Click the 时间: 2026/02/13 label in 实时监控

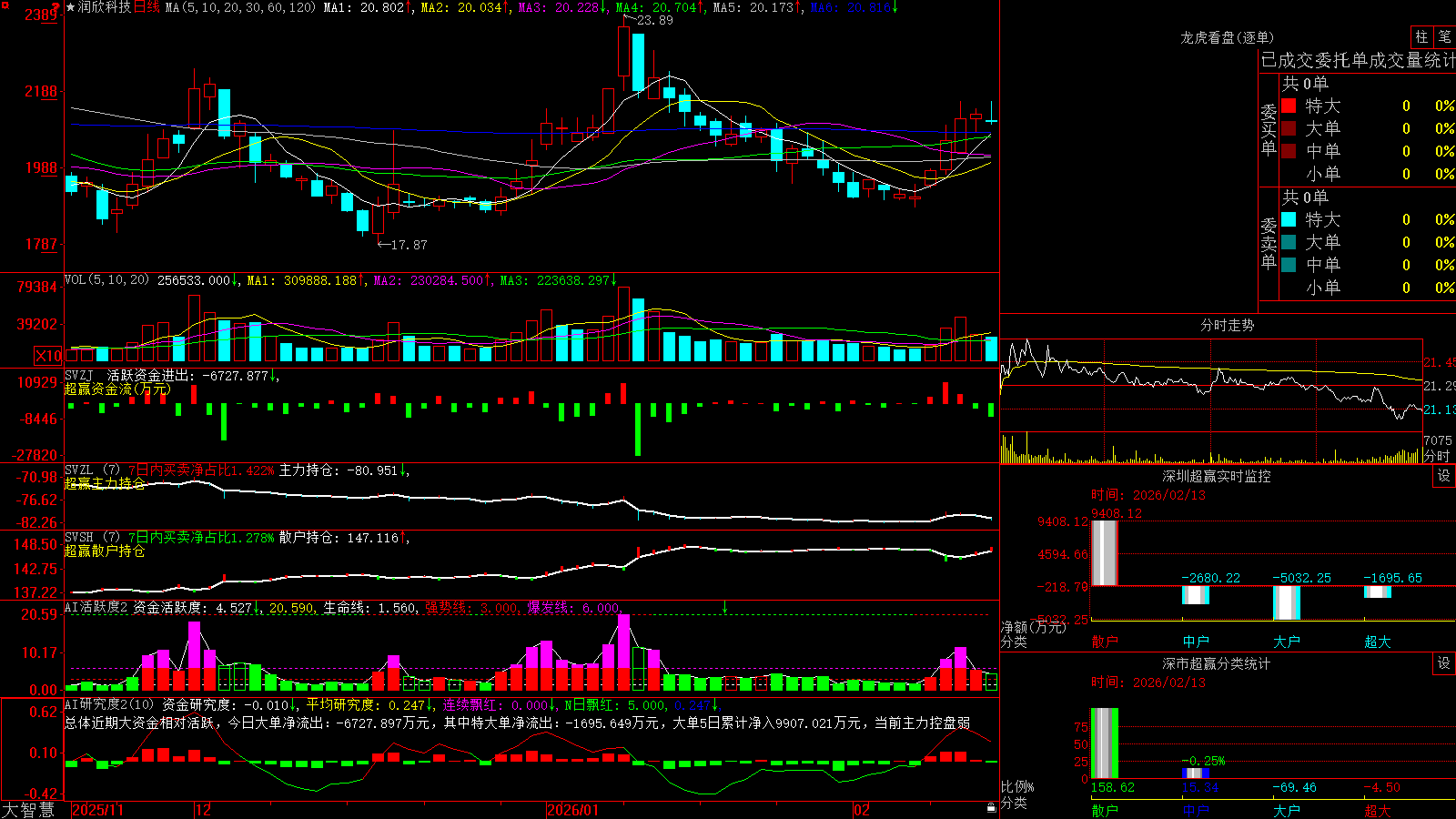(x=1148, y=495)
